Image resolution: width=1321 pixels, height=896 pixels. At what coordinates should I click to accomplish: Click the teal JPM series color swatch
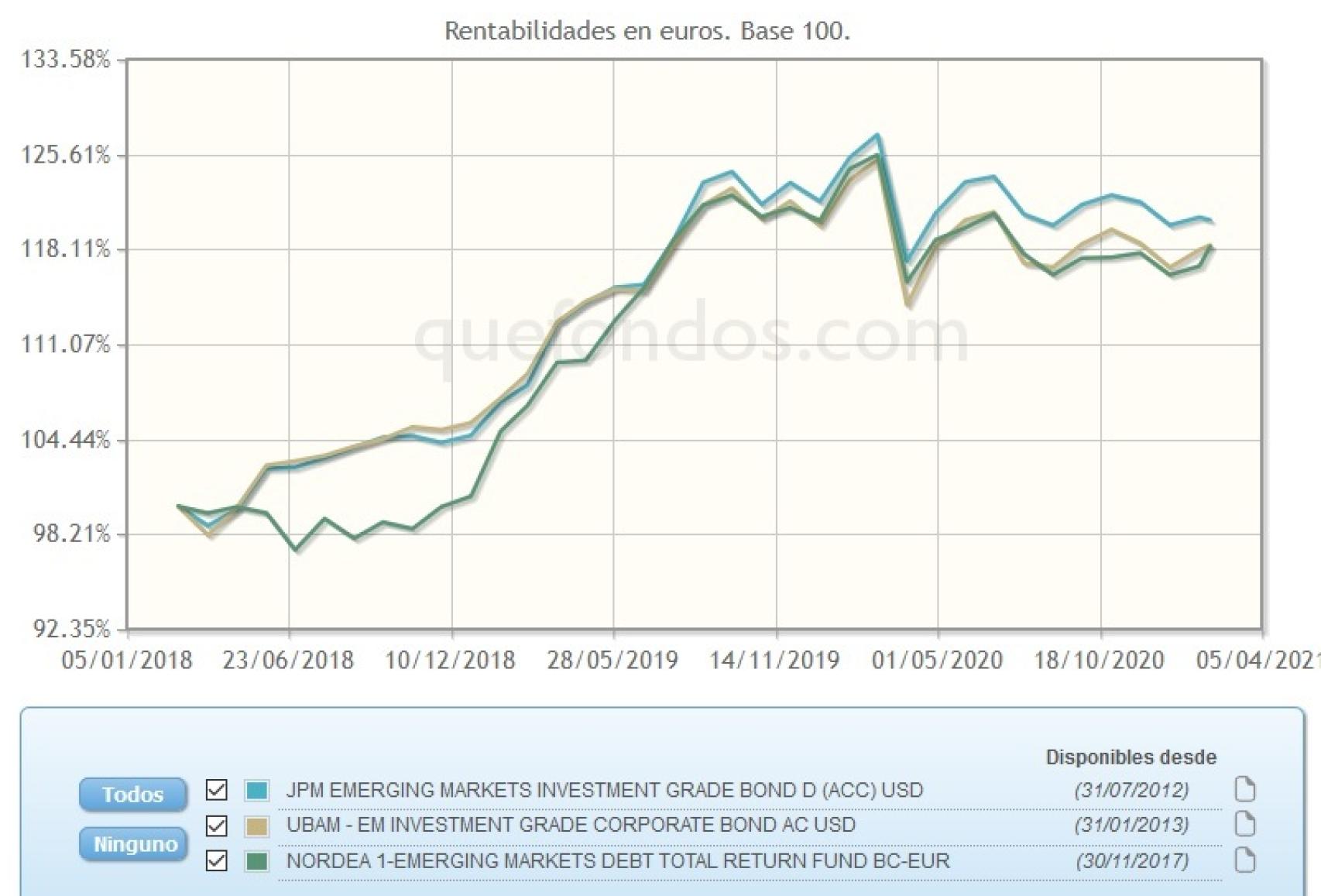click(256, 791)
